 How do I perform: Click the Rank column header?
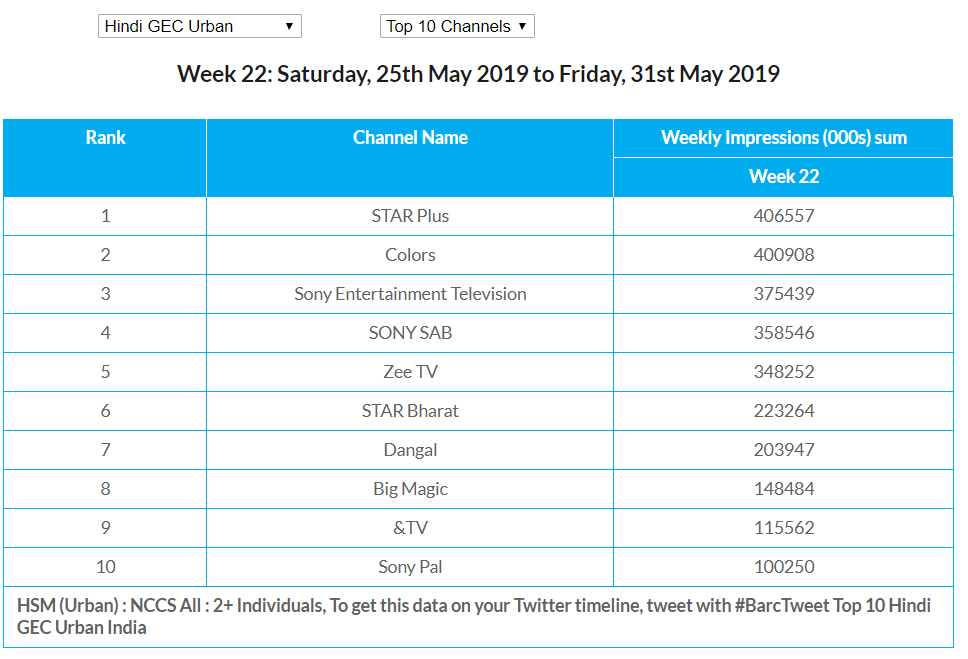[105, 138]
